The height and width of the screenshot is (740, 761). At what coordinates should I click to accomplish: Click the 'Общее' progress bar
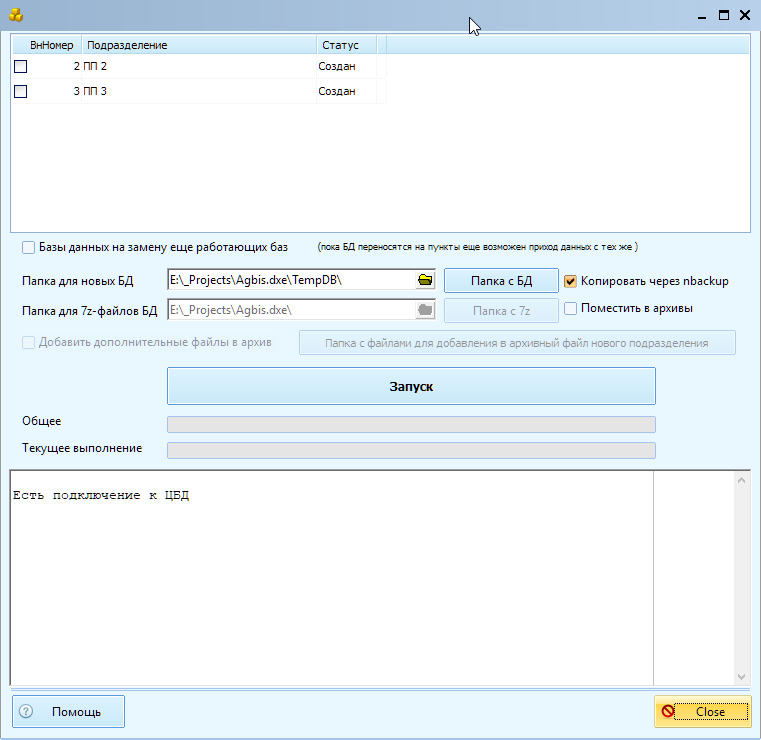point(411,424)
